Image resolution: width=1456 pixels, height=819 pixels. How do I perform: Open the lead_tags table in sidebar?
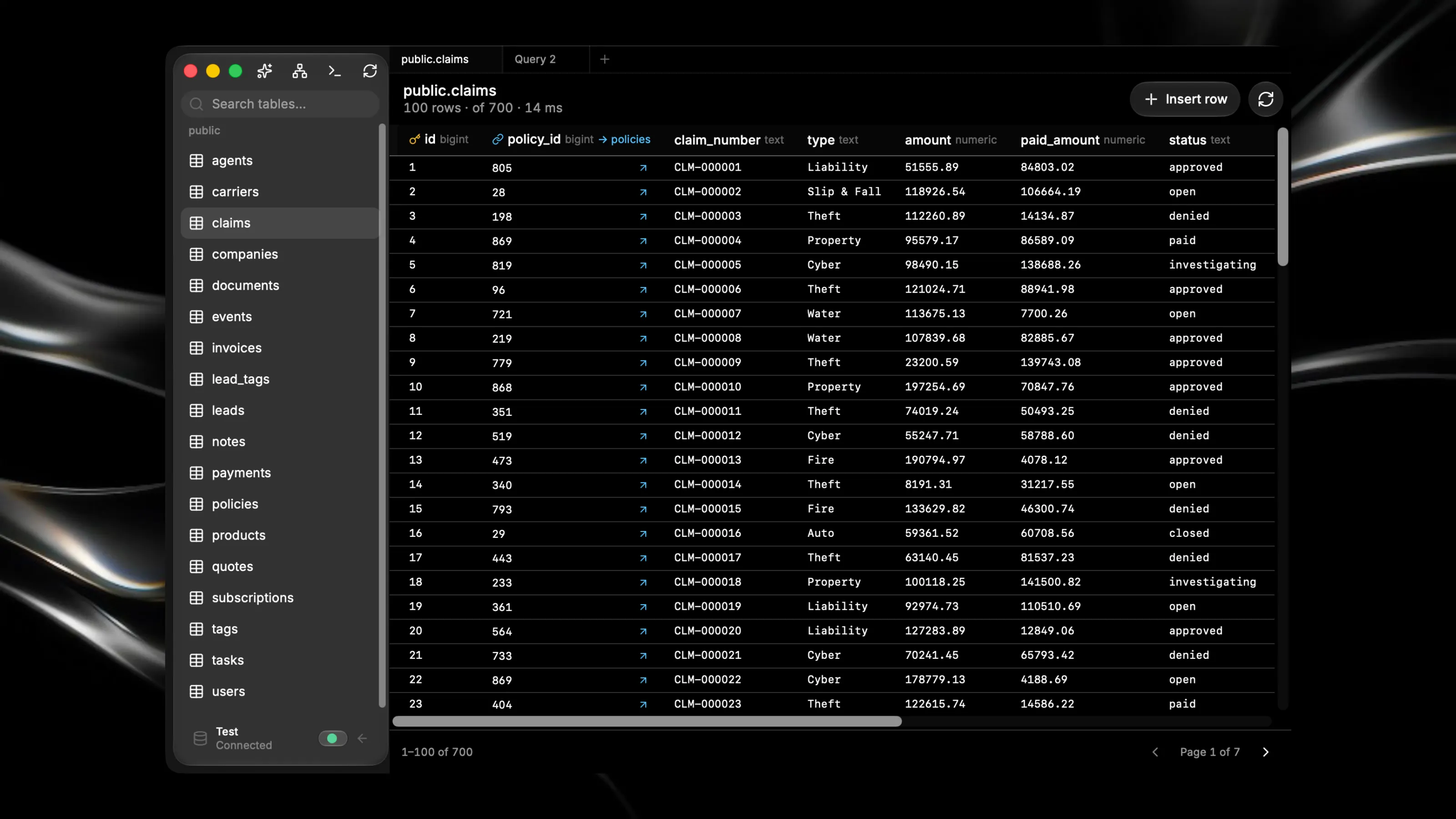[280, 379]
